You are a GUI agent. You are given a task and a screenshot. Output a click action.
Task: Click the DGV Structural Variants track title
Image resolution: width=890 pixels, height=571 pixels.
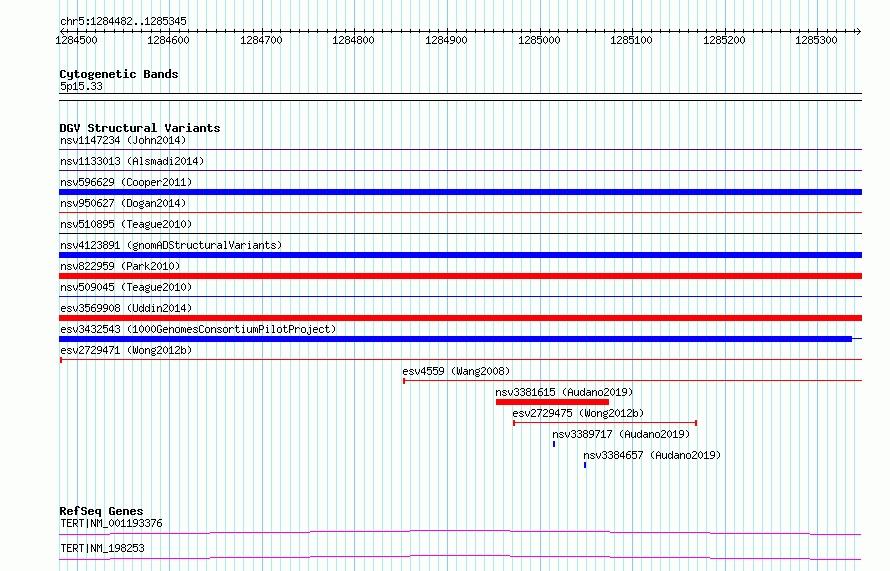[140, 128]
